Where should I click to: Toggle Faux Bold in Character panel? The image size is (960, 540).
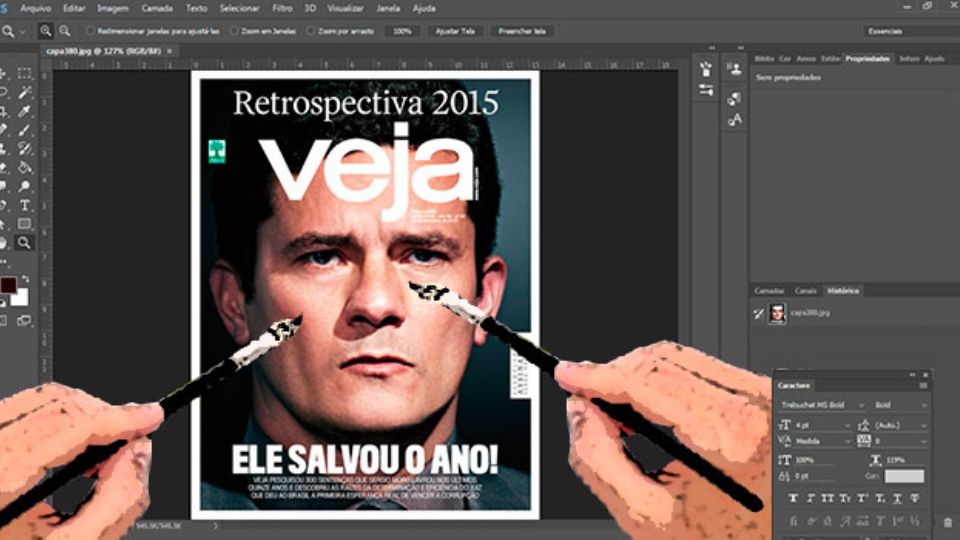coord(793,499)
